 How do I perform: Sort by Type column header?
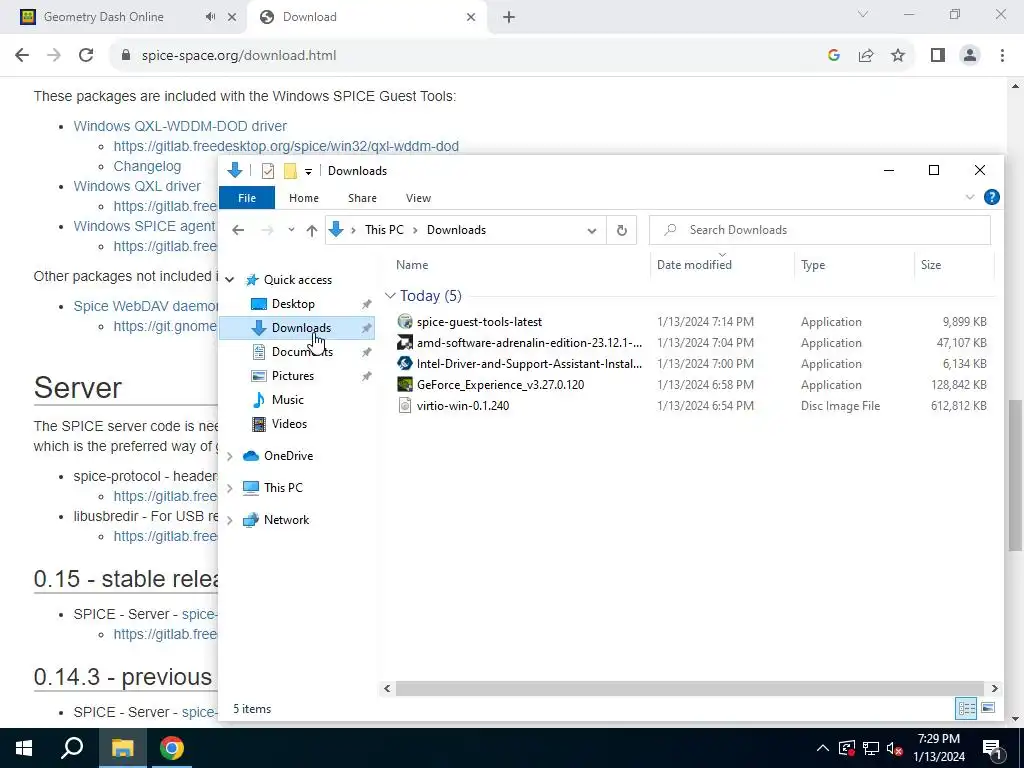(813, 264)
